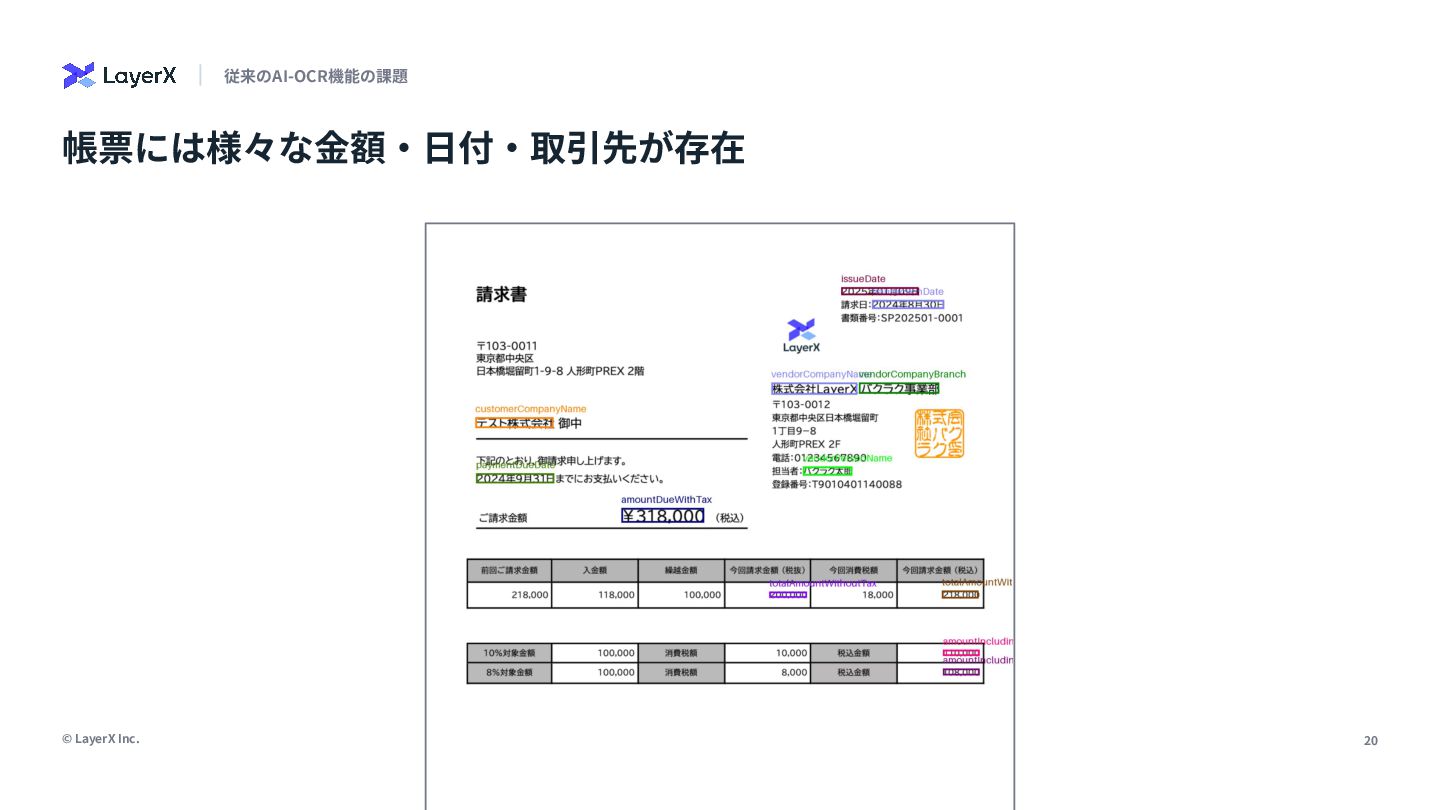Click the boxed contact name バクラク太郎

click(827, 471)
